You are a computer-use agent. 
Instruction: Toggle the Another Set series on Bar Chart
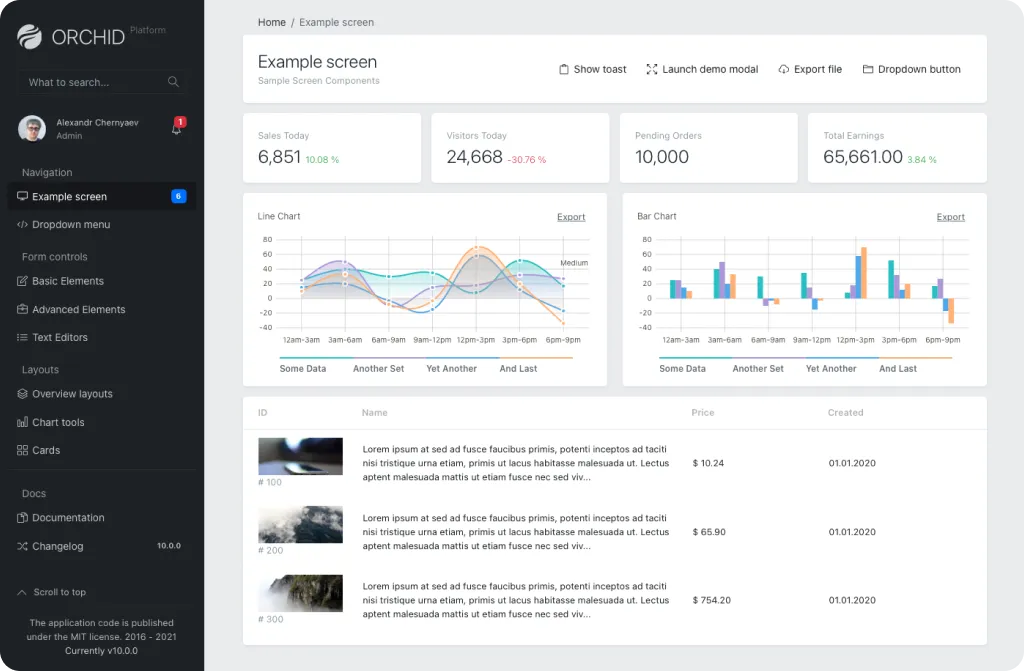coord(758,368)
